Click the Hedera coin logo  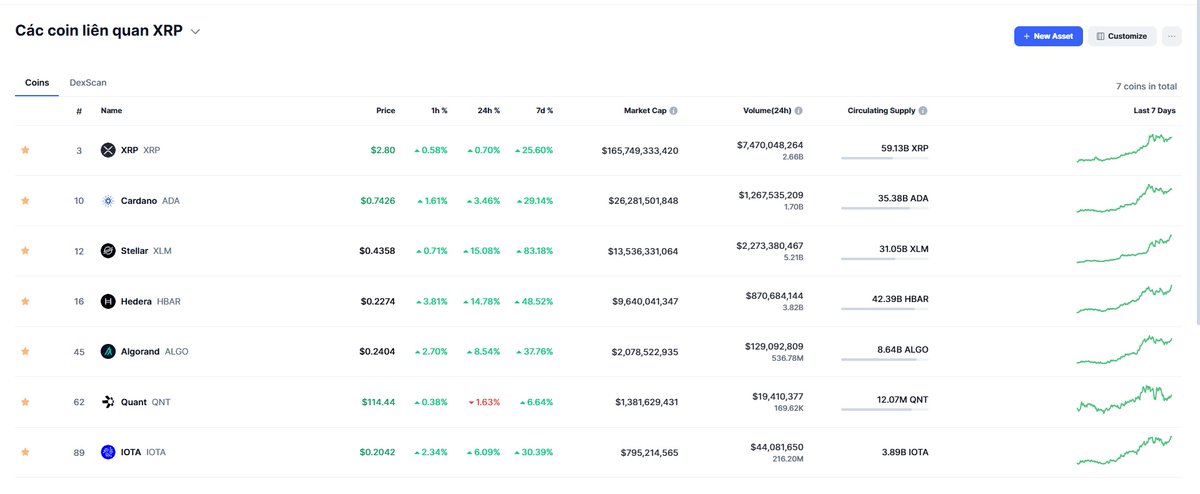pyautogui.click(x=108, y=301)
